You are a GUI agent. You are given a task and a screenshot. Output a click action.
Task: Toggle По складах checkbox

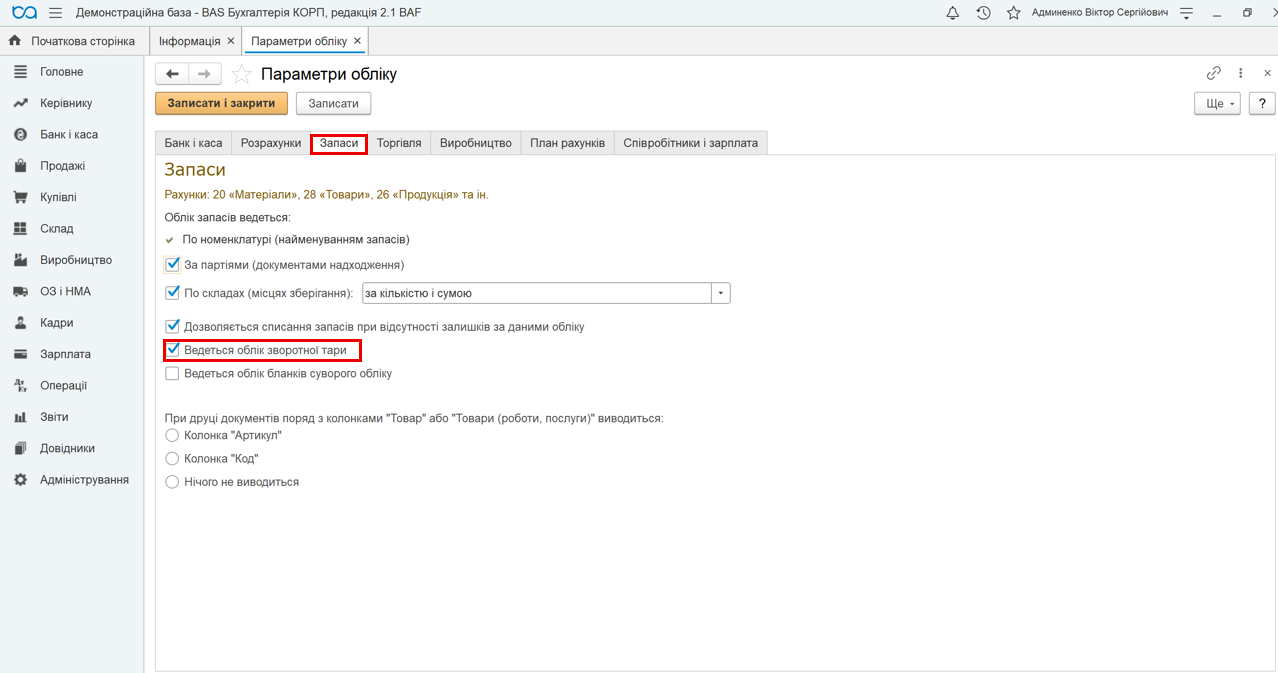[x=172, y=293]
